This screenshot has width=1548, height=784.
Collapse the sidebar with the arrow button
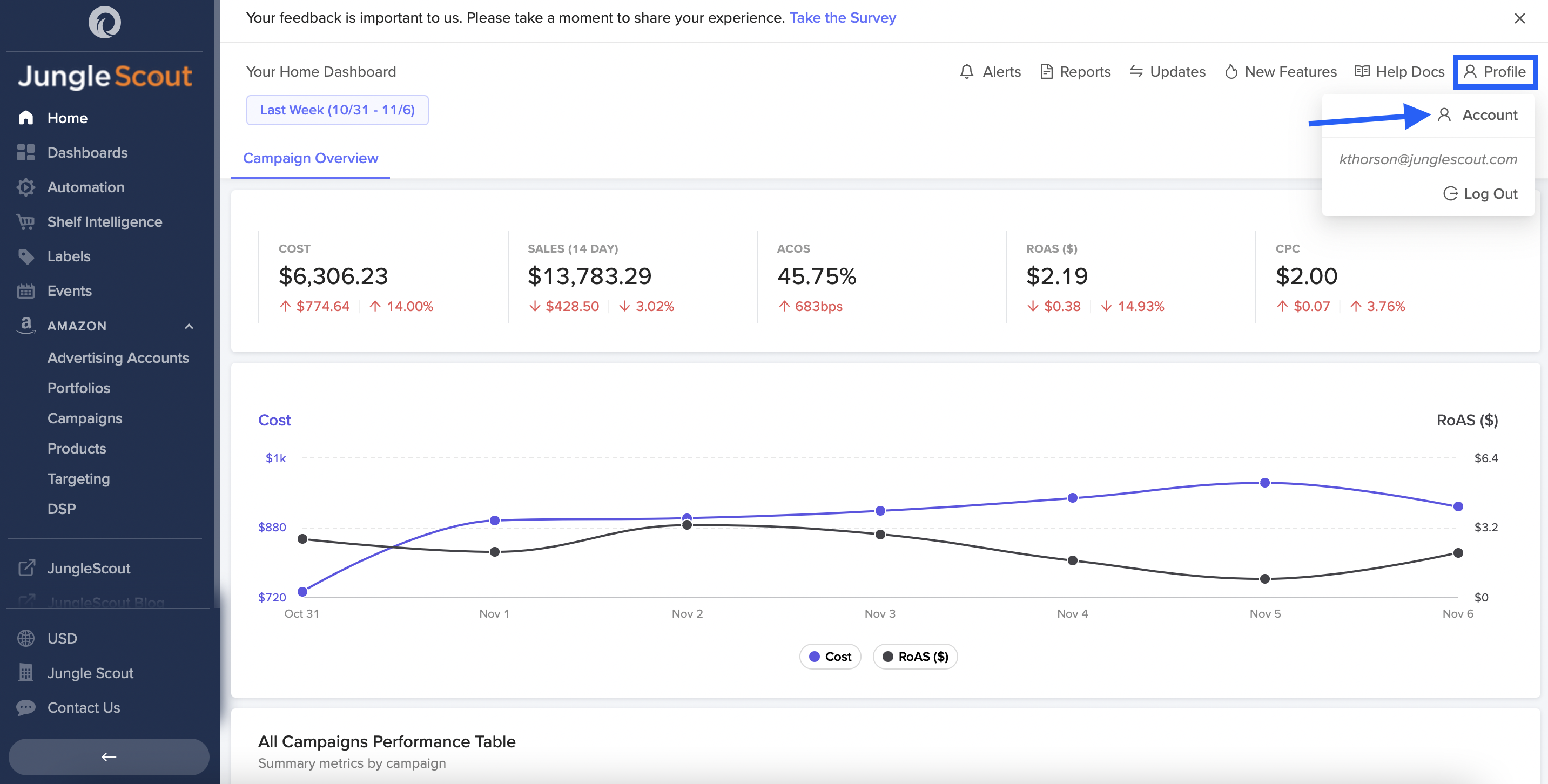[109, 756]
